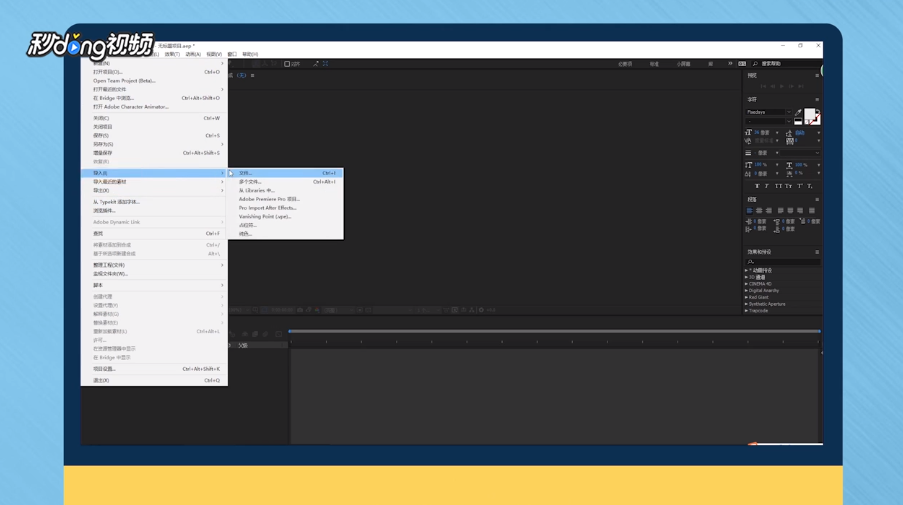Go to first frame in Preview panel

[763, 86]
